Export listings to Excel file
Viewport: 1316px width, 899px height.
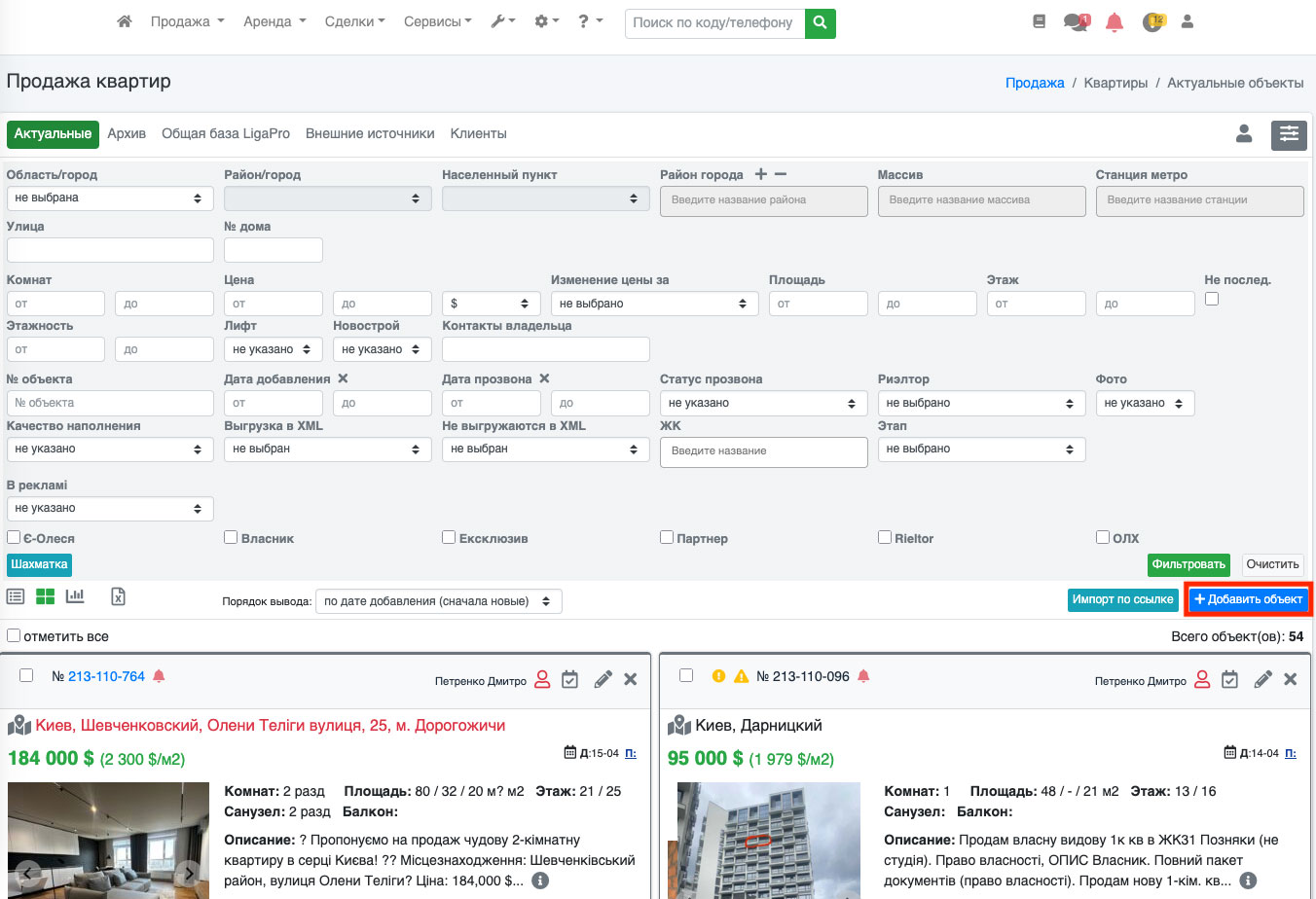click(x=118, y=596)
